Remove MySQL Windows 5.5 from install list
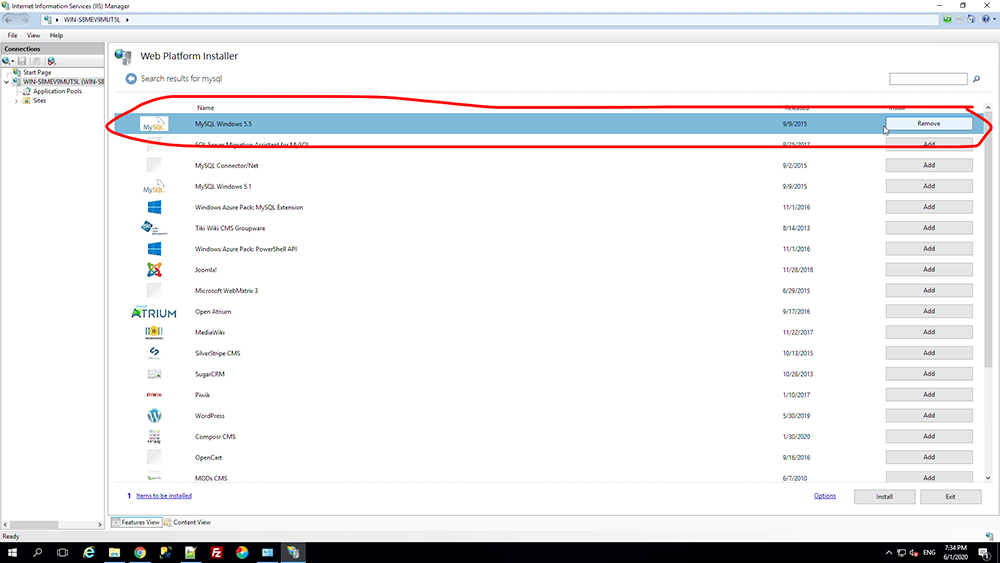Viewport: 1000px width, 563px height. [929, 124]
